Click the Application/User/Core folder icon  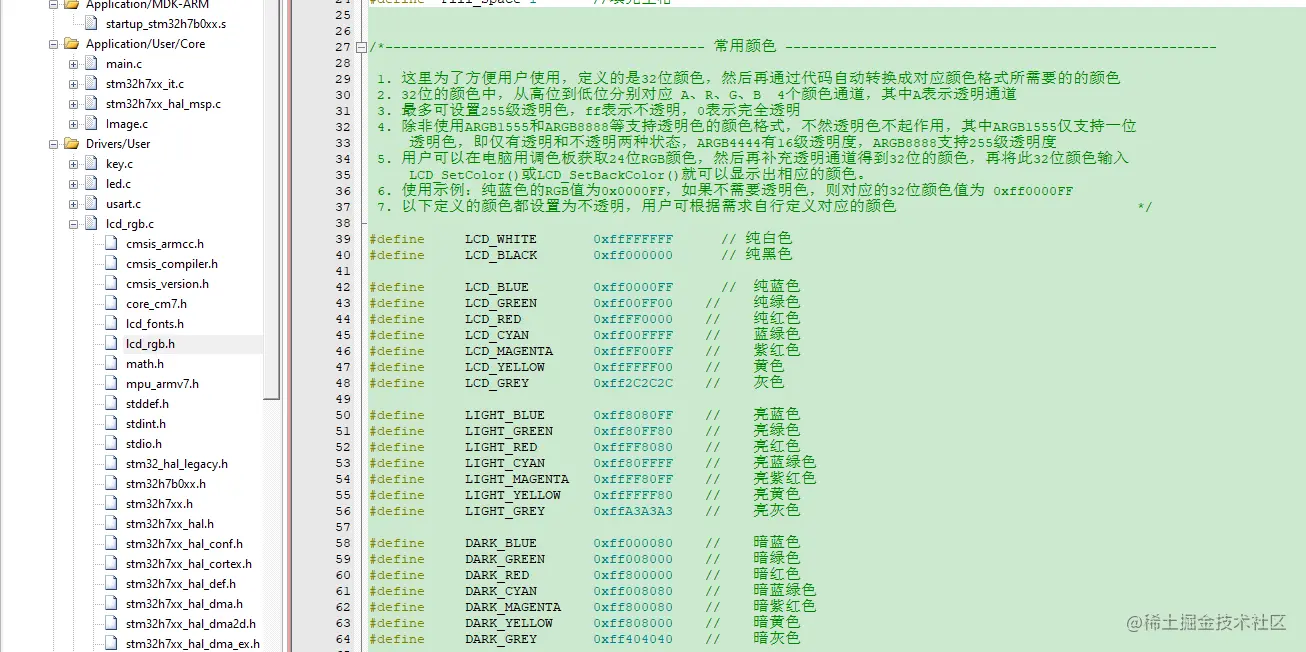click(71, 44)
